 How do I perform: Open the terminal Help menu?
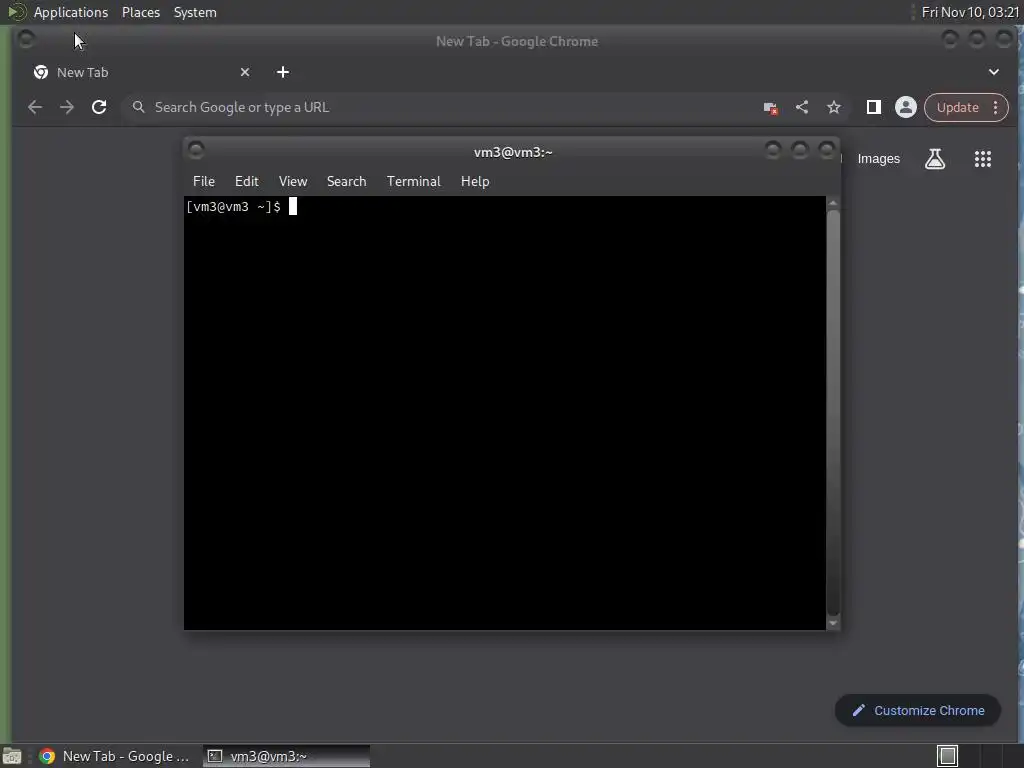475,181
